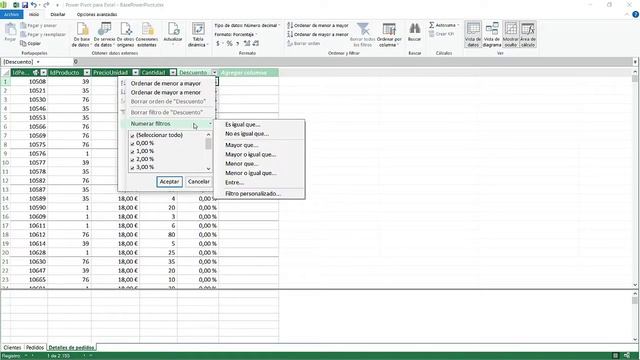Click the Cancelar button
Viewport: 640px width, 360px height.
(x=199, y=182)
